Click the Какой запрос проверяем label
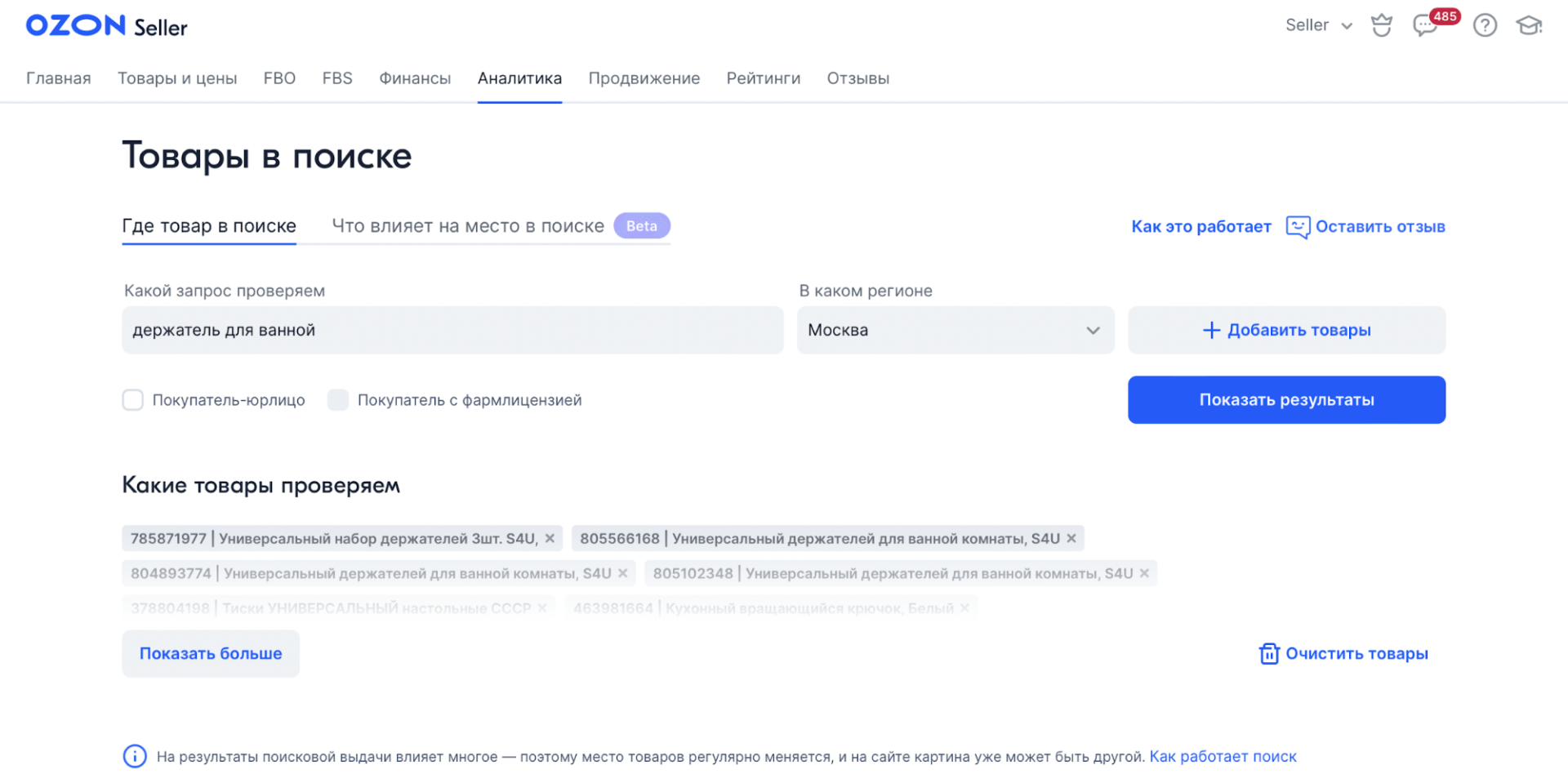The width and height of the screenshot is (1568, 783). pyautogui.click(x=225, y=291)
